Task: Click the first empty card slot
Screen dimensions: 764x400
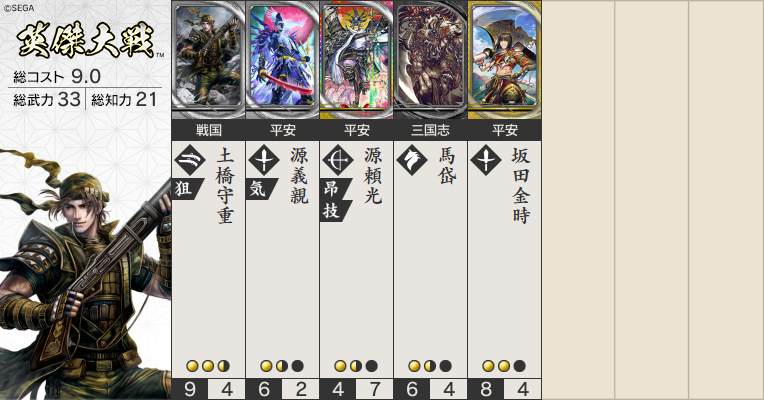Action: [x=578, y=200]
